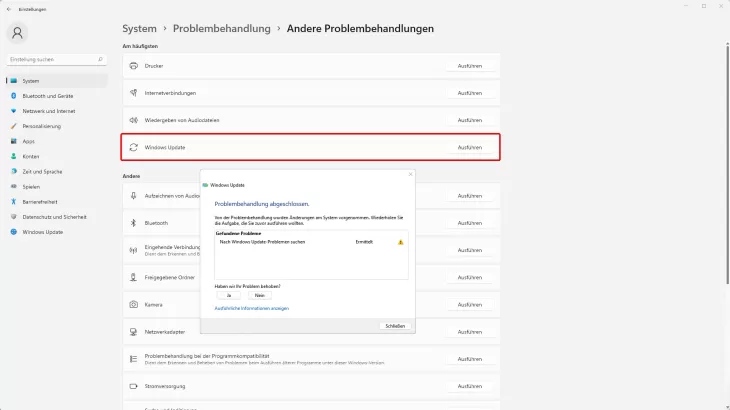Click the Windows Update sync icon in the highlighted row
The image size is (730, 410).
(x=133, y=147)
